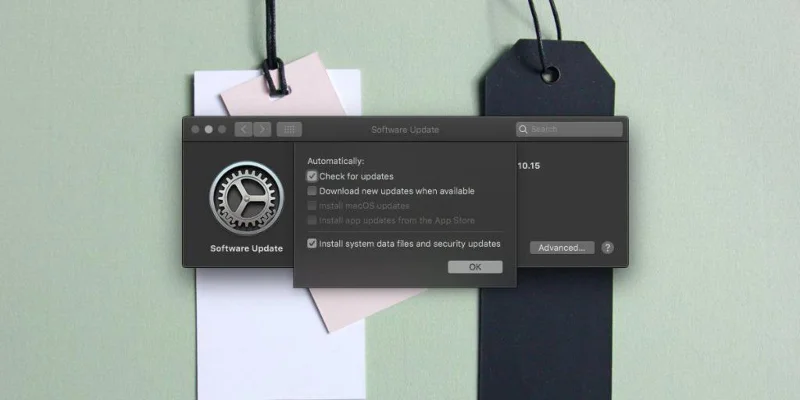The width and height of the screenshot is (800, 400).
Task: Click the Software Update window title
Action: [405, 130]
